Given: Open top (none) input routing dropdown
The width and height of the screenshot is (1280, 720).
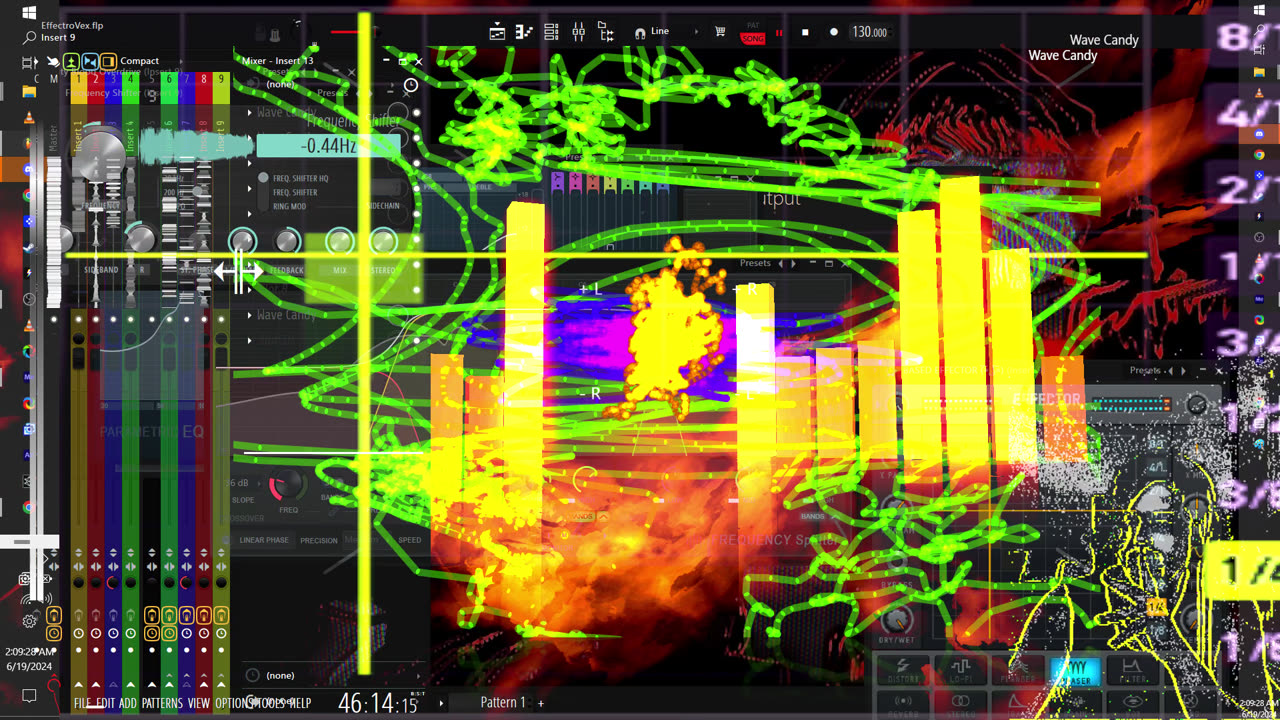Looking at the screenshot, I should (281, 84).
